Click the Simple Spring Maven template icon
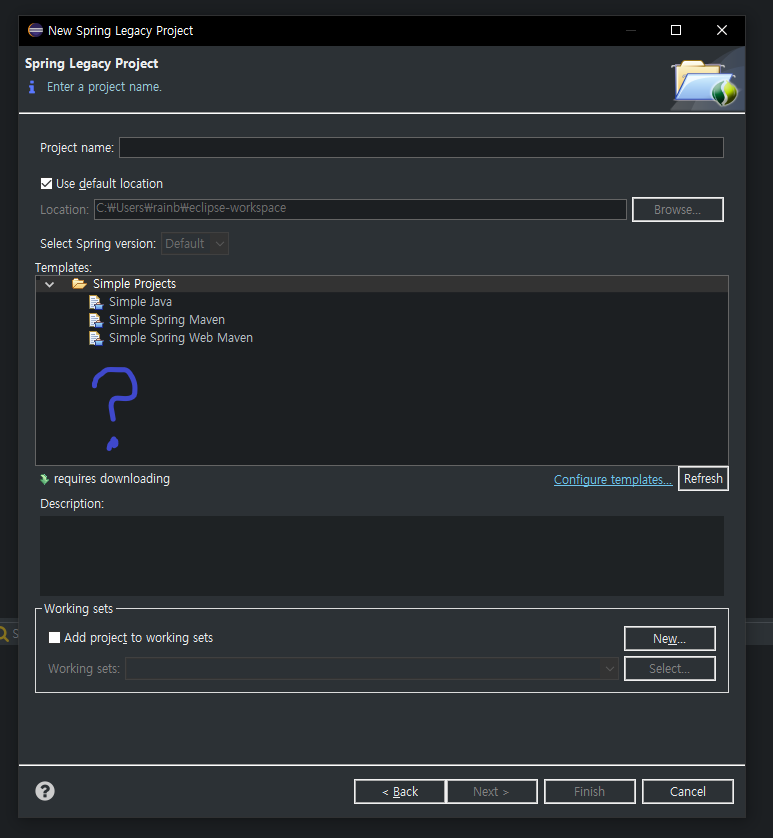 [x=96, y=321]
